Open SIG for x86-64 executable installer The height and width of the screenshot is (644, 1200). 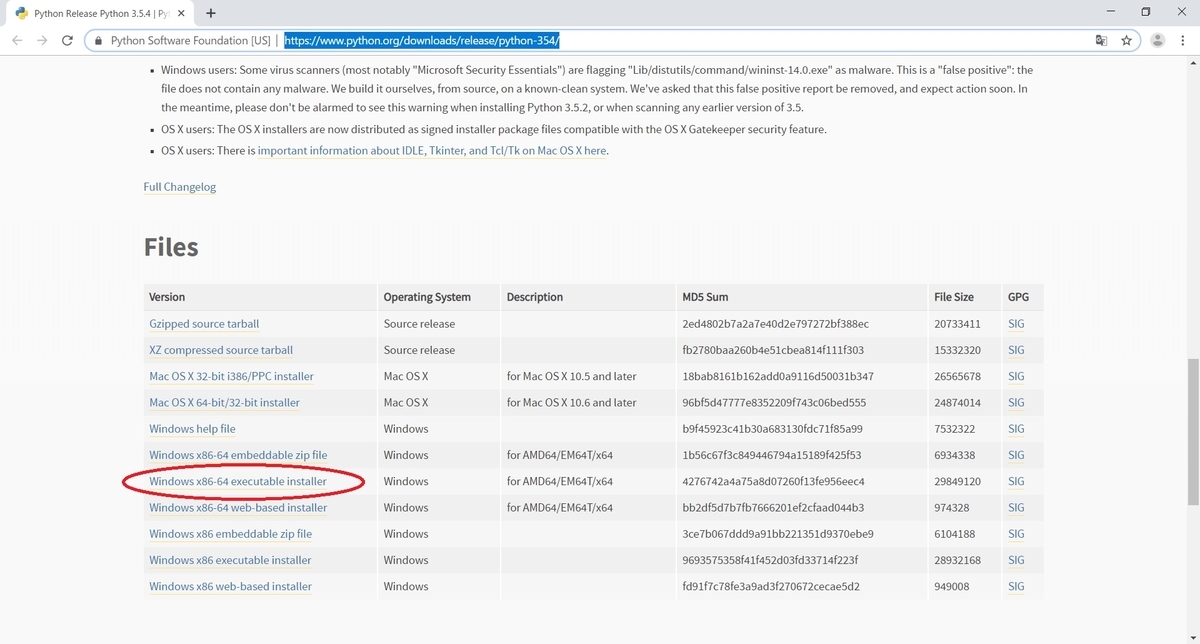1016,481
